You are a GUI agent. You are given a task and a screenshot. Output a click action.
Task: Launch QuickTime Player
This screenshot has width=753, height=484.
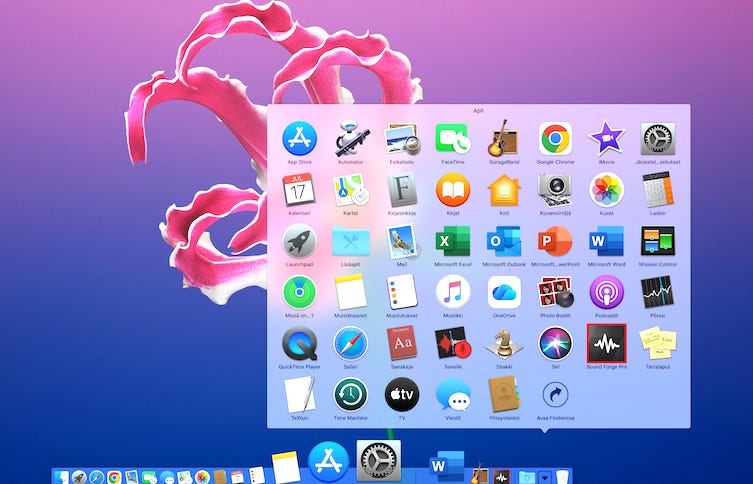[299, 344]
